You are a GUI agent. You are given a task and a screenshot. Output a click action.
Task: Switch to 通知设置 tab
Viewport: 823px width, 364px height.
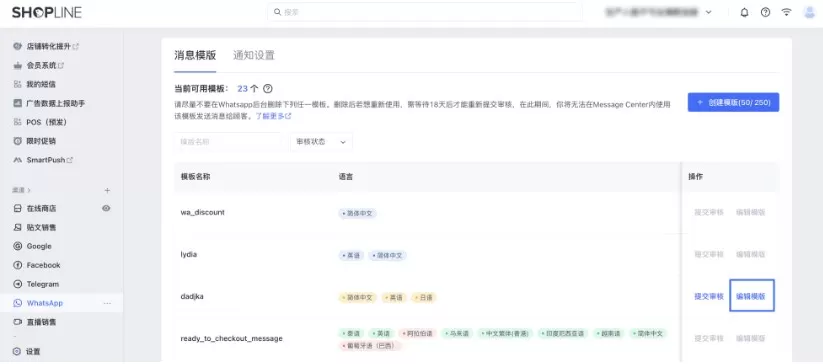click(254, 56)
